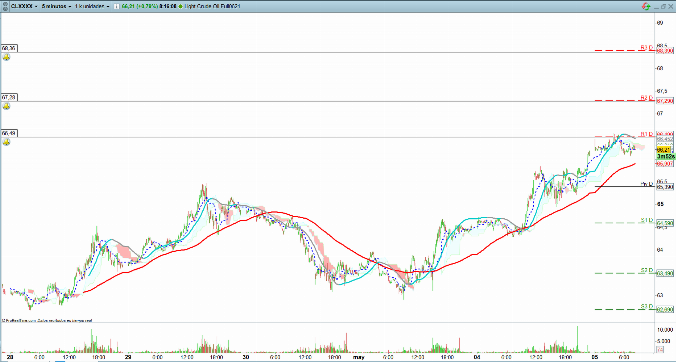Open the units history dropdown in header
This screenshot has height=362, width=676.
(x=91, y=6)
